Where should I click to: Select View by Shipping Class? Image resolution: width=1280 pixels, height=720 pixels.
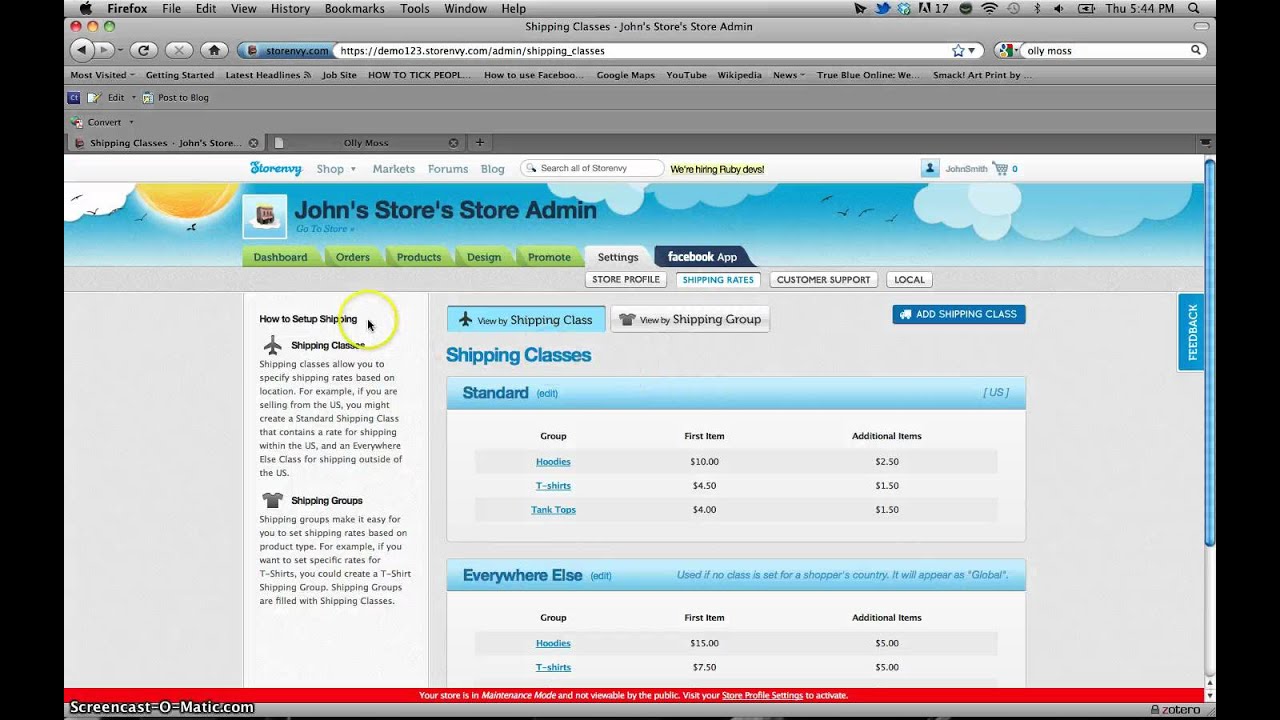525,318
